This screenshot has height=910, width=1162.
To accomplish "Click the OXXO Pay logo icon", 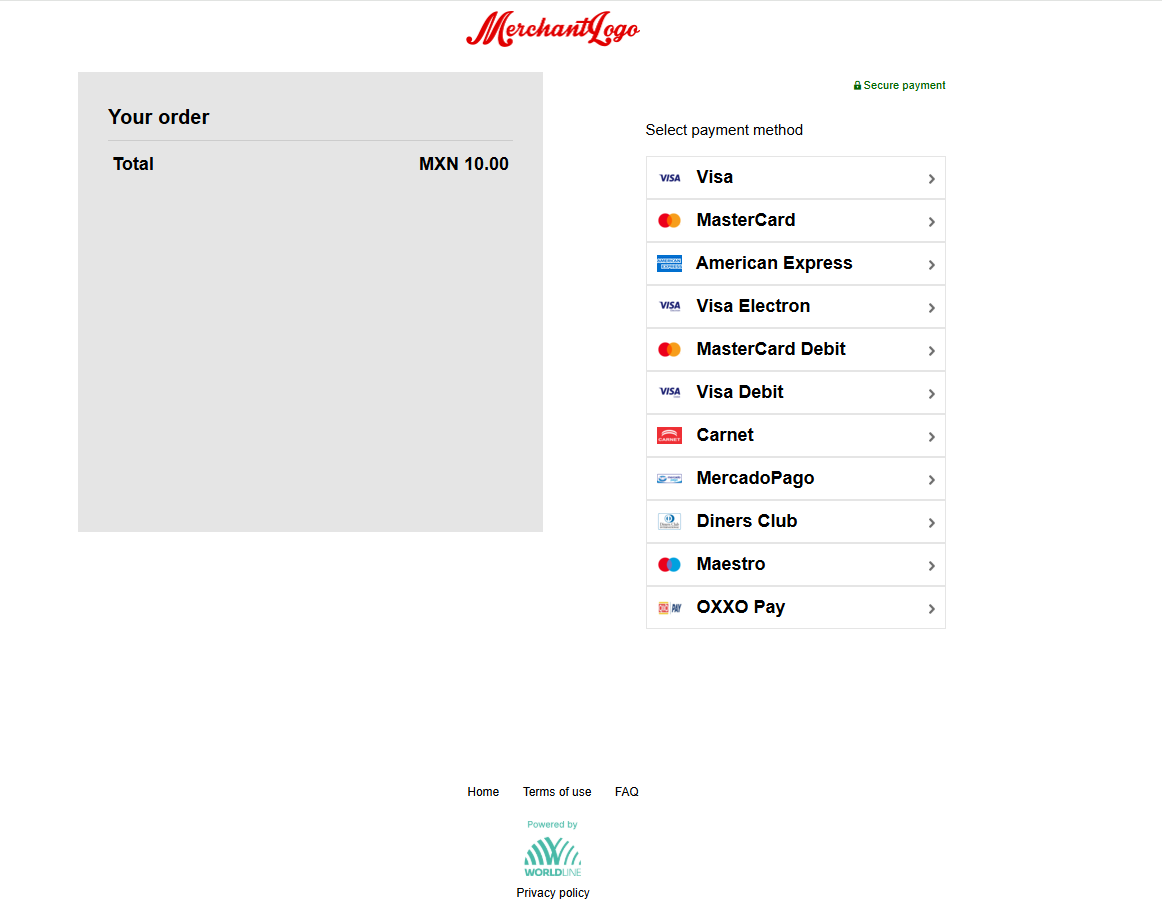I will 669,608.
